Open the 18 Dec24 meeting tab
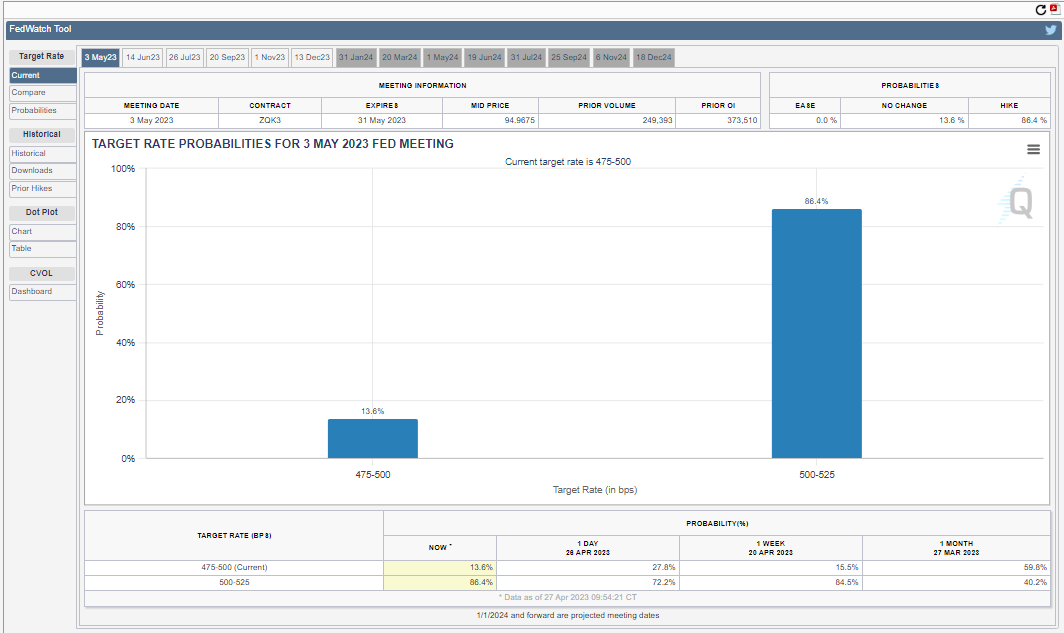Screen dimensions: 1064x633 [654, 58]
